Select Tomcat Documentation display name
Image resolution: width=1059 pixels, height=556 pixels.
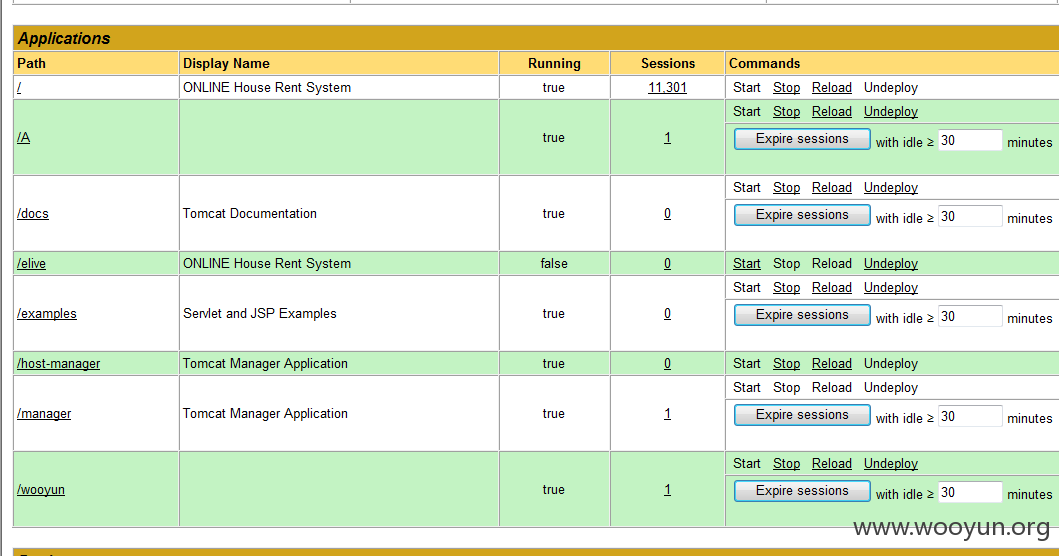250,213
